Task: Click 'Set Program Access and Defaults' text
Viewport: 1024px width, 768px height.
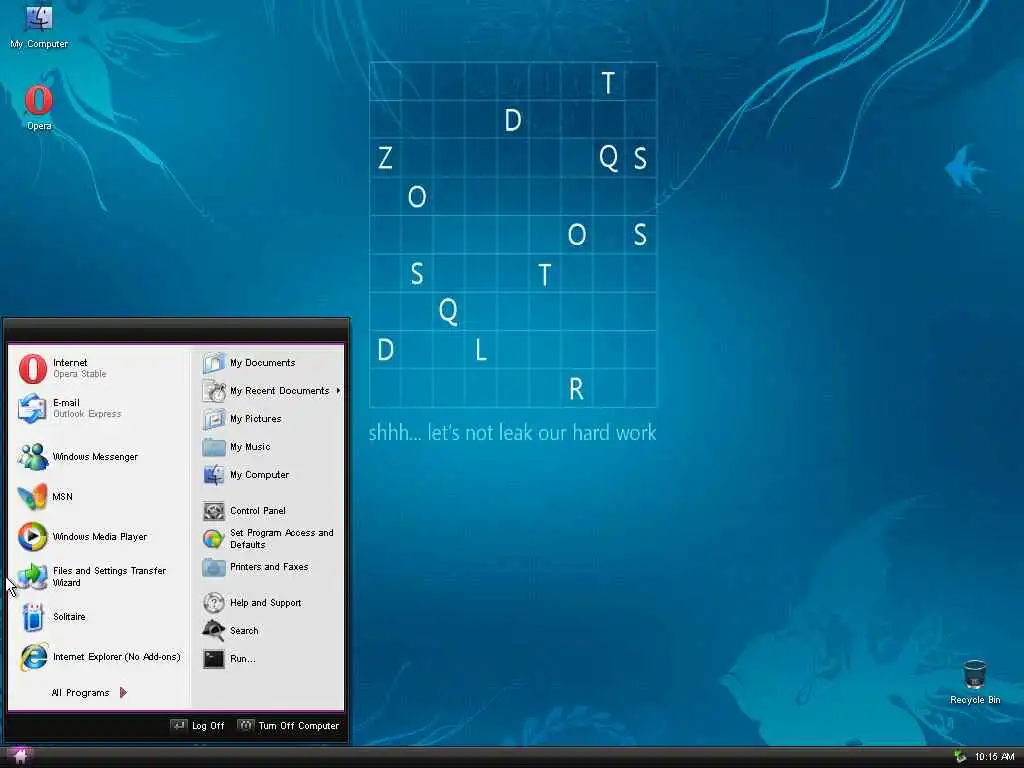Action: point(281,539)
